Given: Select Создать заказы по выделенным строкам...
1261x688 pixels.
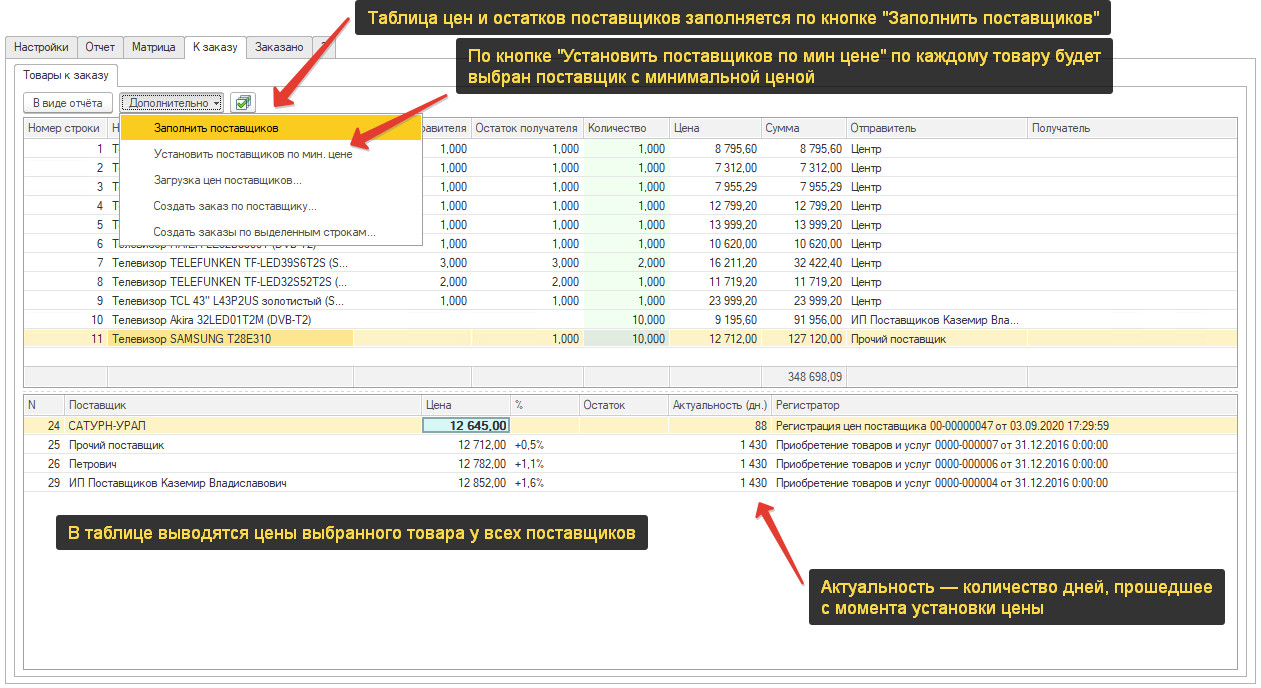Looking at the screenshot, I should point(264,232).
